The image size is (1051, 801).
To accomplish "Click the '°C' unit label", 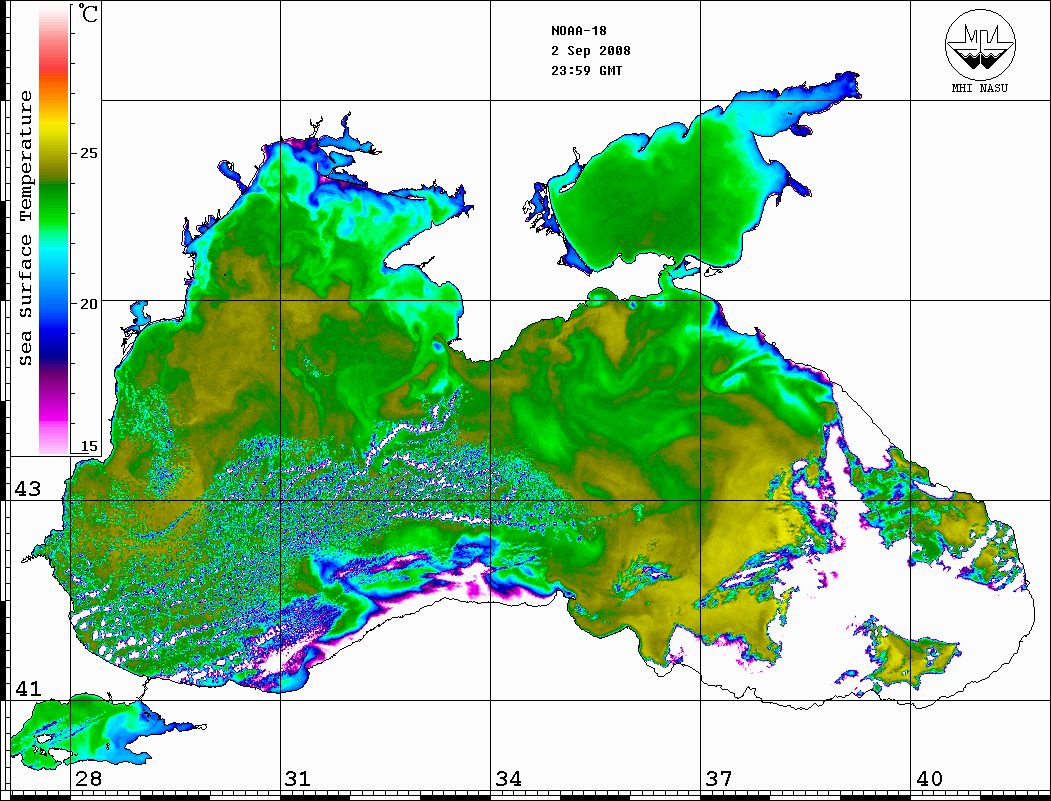I will (88, 13).
